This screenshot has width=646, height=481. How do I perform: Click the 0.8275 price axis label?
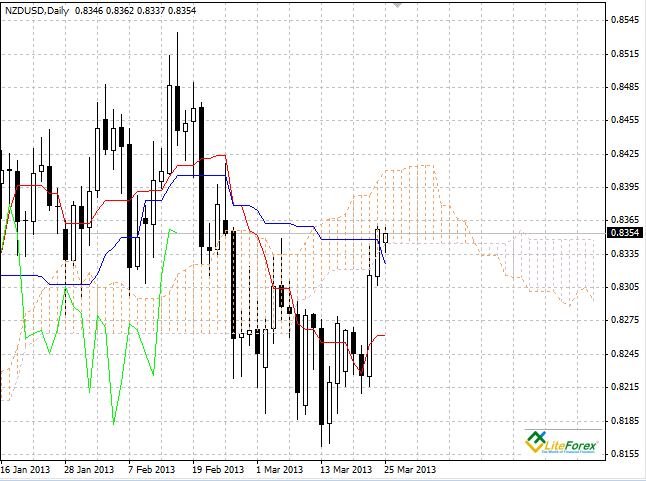coord(625,320)
